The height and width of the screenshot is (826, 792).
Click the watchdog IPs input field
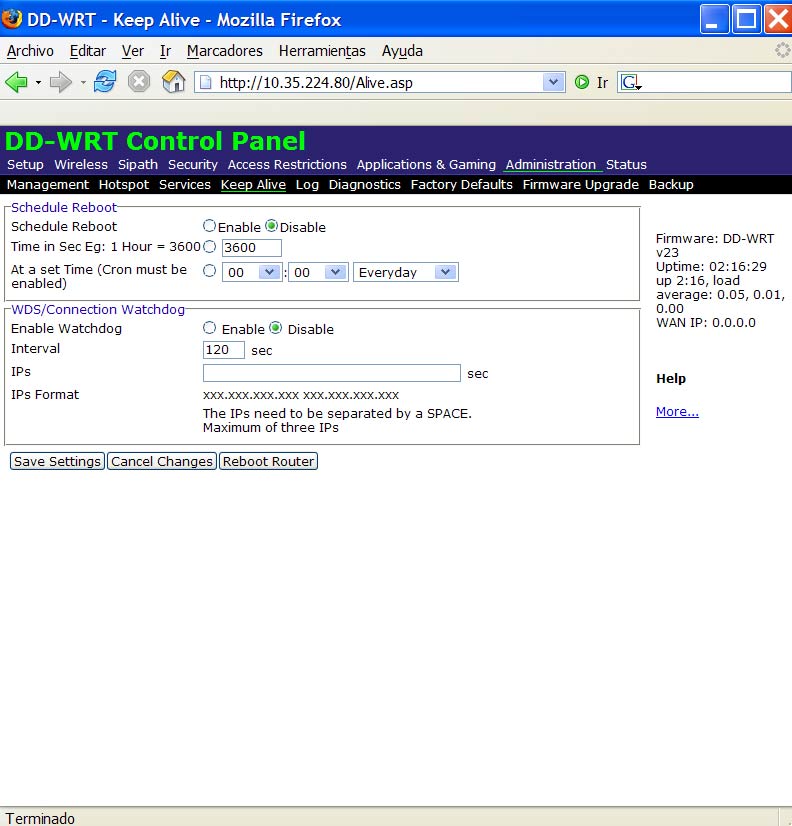coord(331,373)
